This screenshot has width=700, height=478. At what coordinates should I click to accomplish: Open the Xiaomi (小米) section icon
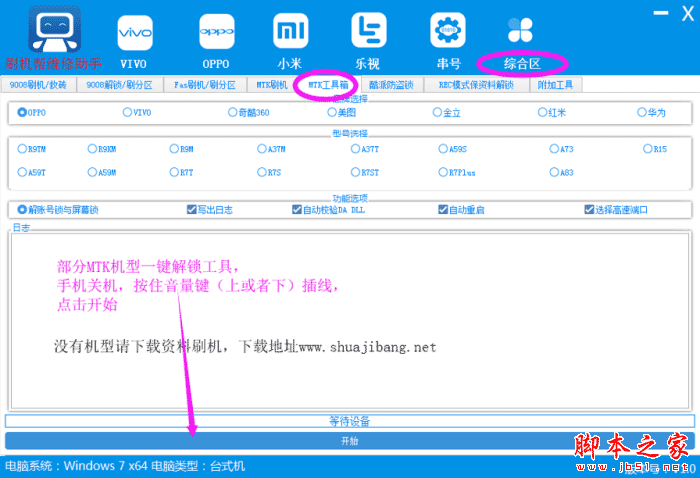coord(290,30)
